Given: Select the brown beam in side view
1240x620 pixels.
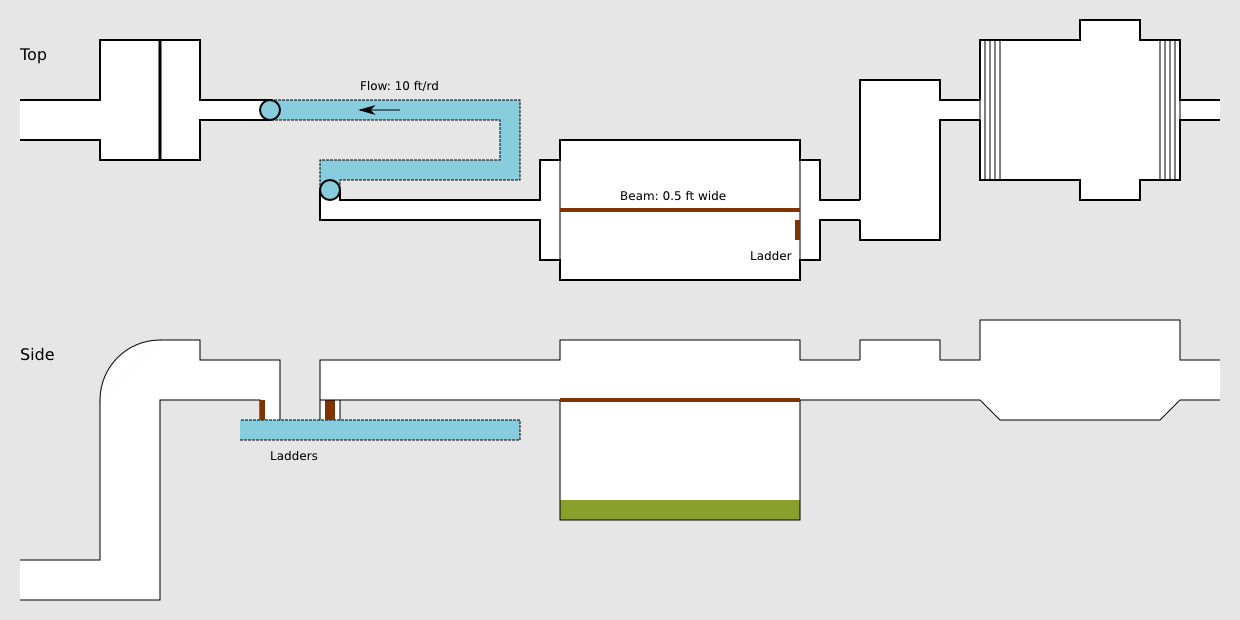Looking at the screenshot, I should (x=680, y=400).
